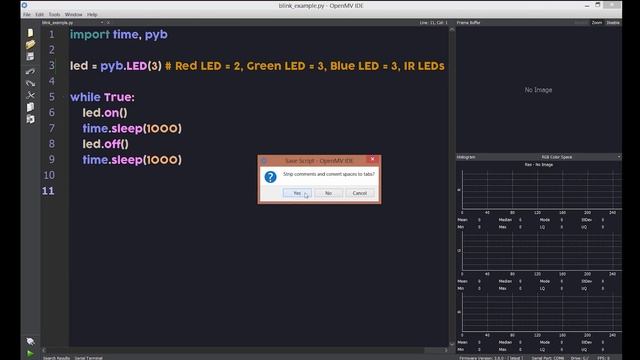Image resolution: width=640 pixels, height=360 pixels.
Task: Click the Undo arrow icon
Action: point(31,71)
